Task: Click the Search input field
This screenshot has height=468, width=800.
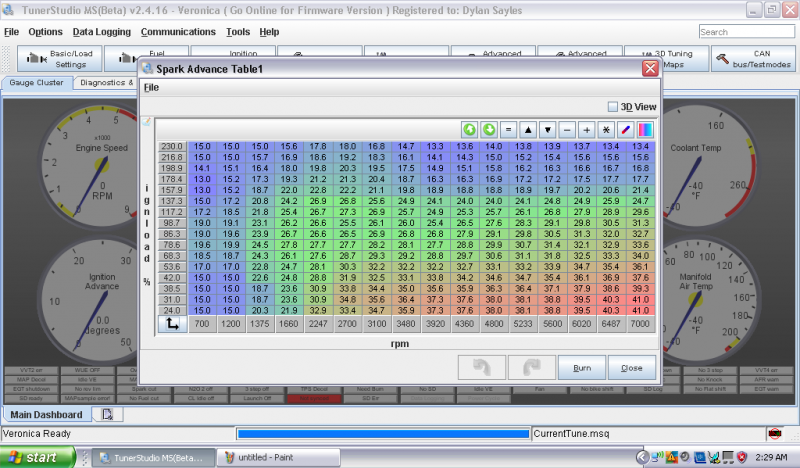Action: pos(739,32)
